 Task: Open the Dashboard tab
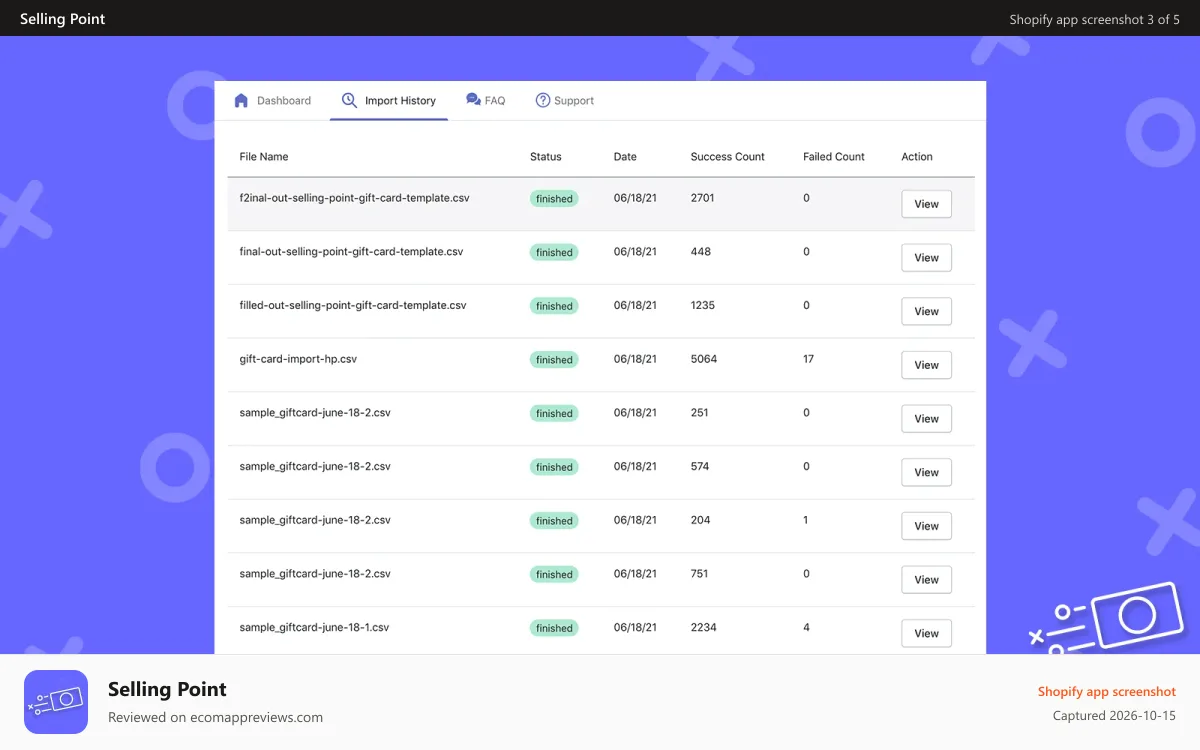tap(272, 100)
